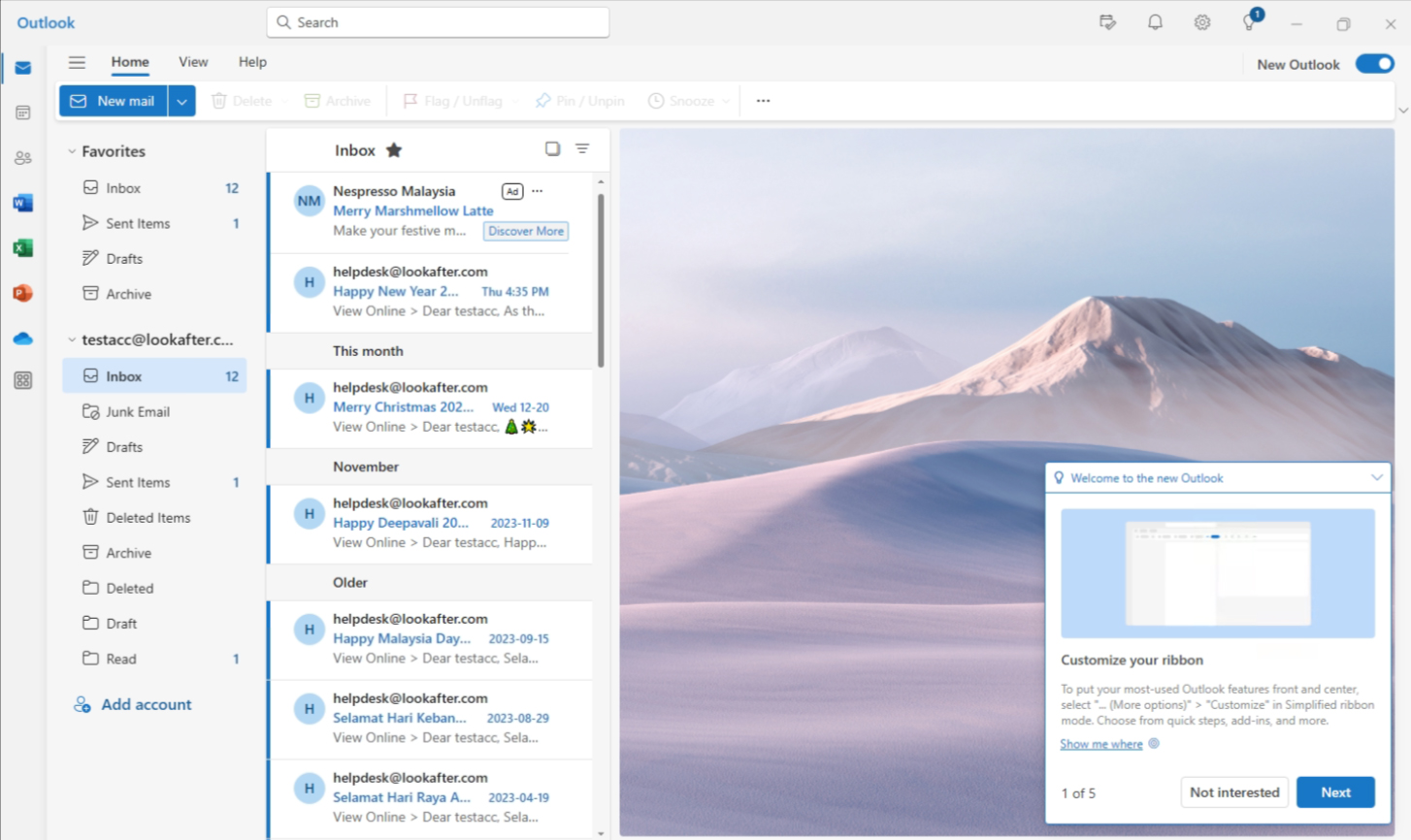Click the Not interested button
This screenshot has height=840, width=1411.
(x=1233, y=792)
